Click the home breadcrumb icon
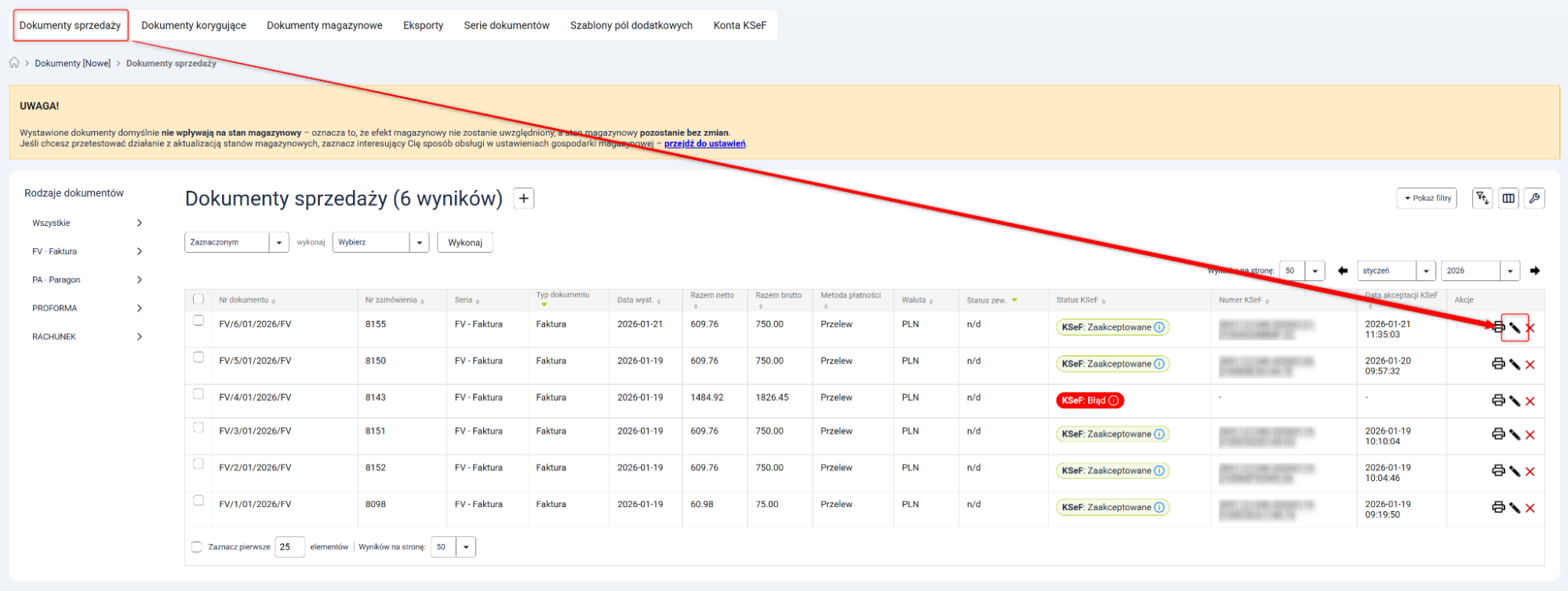Image resolution: width=1568 pixels, height=591 pixels. [14, 63]
